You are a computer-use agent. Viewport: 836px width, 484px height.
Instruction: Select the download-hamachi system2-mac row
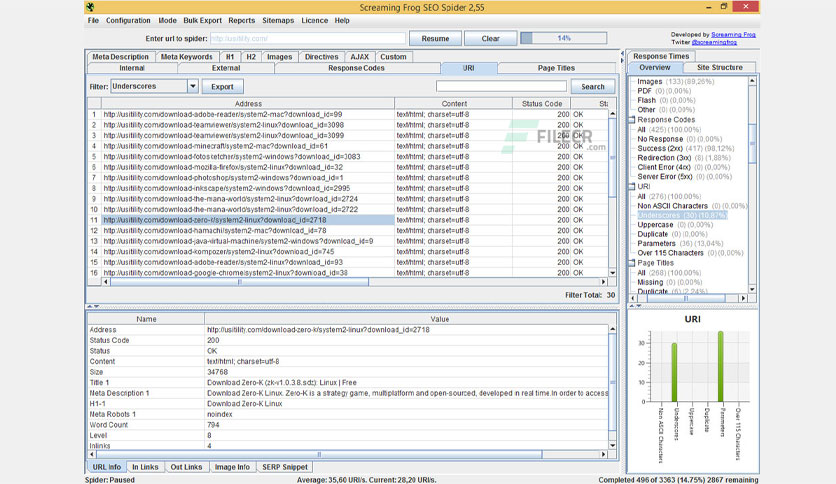[x=348, y=230]
